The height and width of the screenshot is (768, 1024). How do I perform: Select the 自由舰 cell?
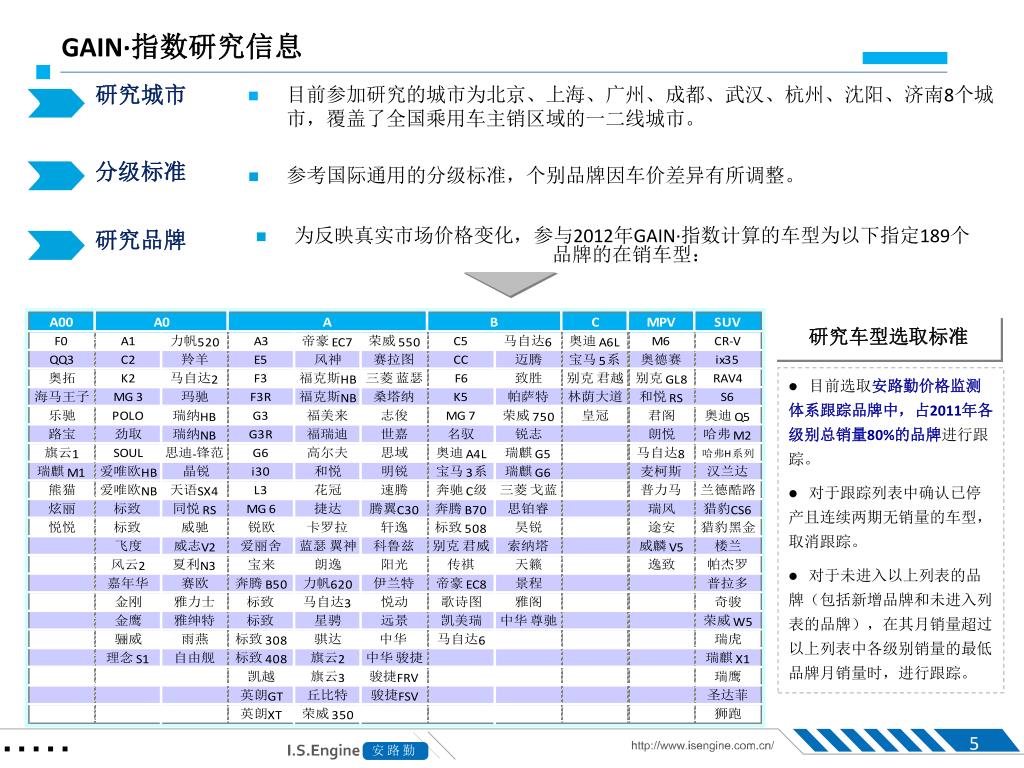[195, 658]
